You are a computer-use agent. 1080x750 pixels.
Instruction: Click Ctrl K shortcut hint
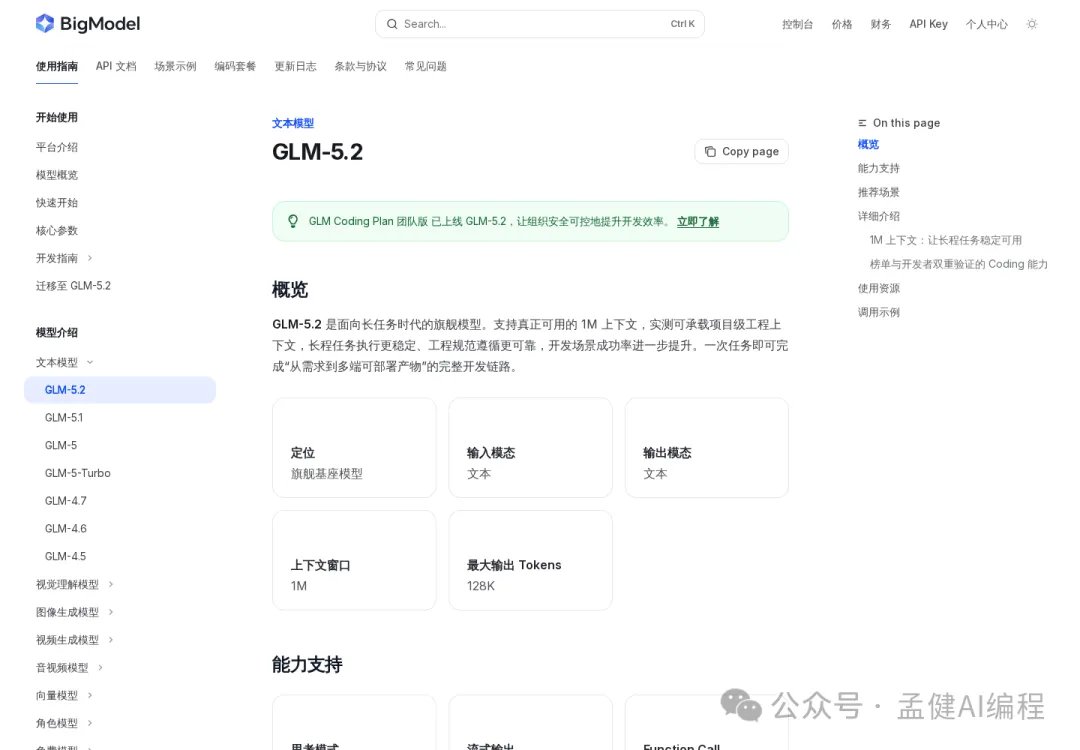click(682, 24)
